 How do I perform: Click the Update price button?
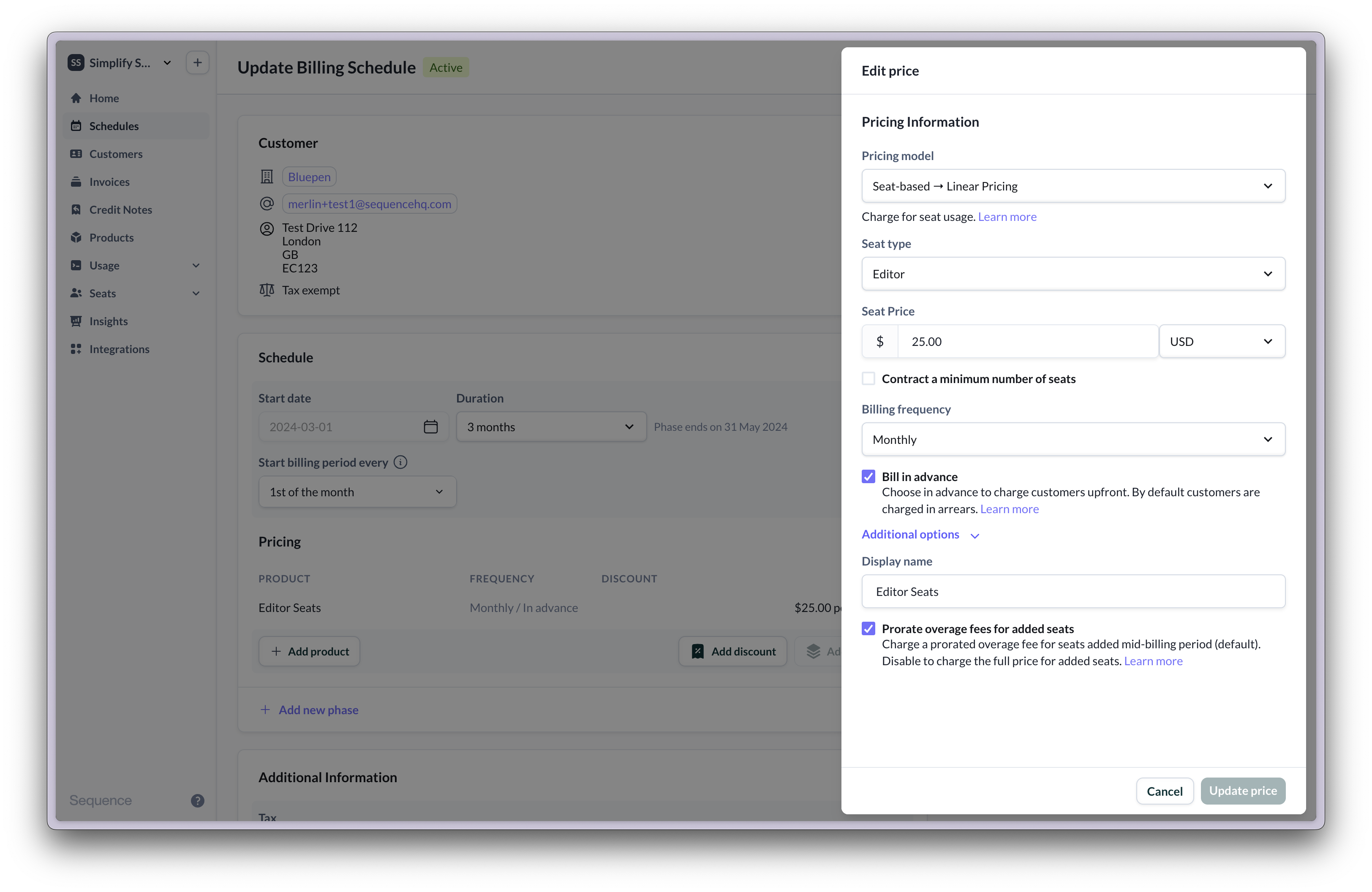point(1243,791)
